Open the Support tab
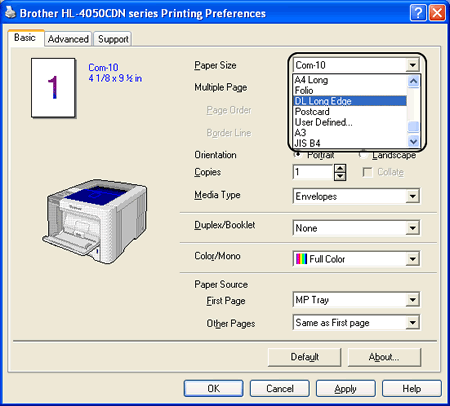The height and width of the screenshot is (406, 450). coord(113,39)
